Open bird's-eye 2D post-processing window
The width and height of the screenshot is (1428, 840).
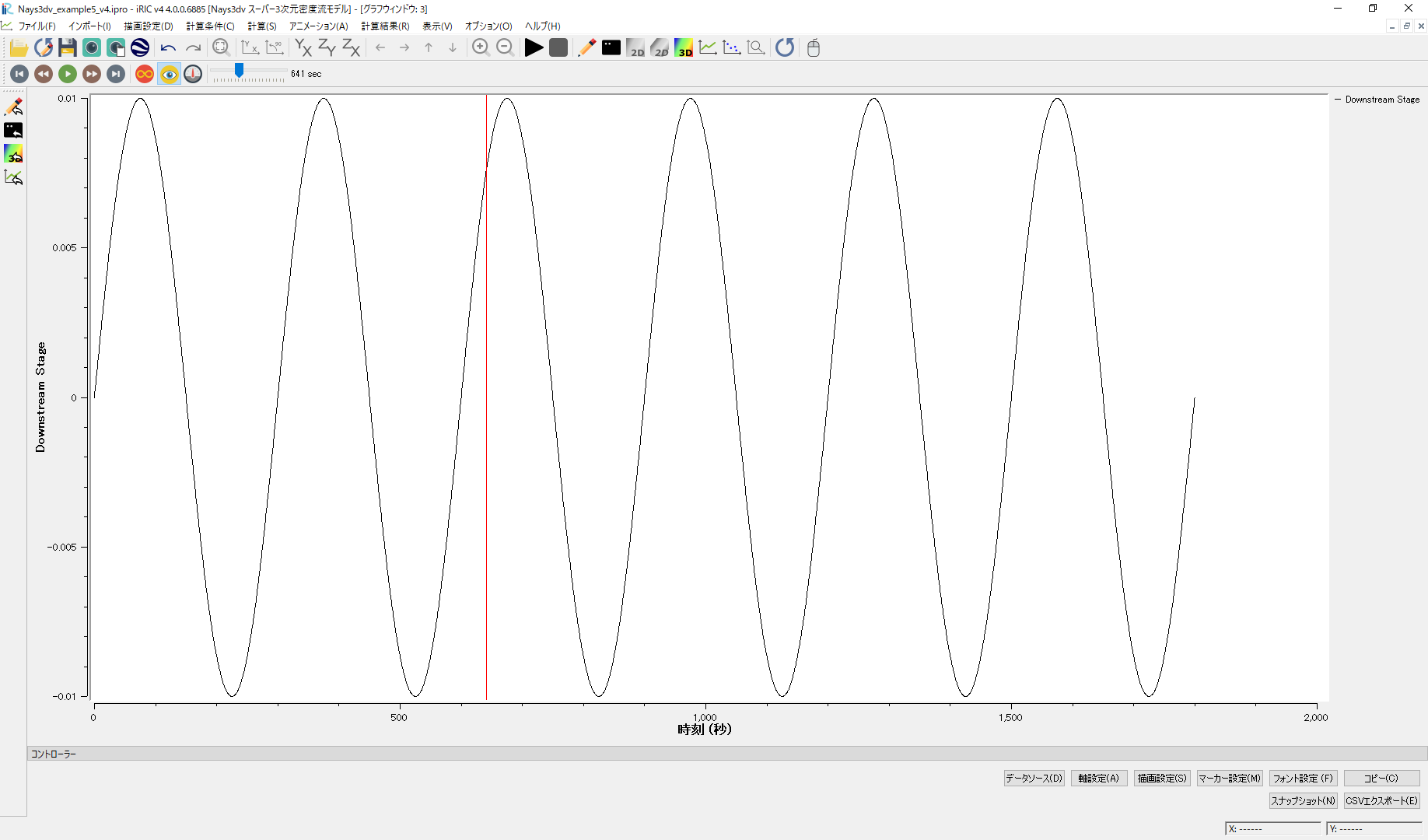point(660,48)
